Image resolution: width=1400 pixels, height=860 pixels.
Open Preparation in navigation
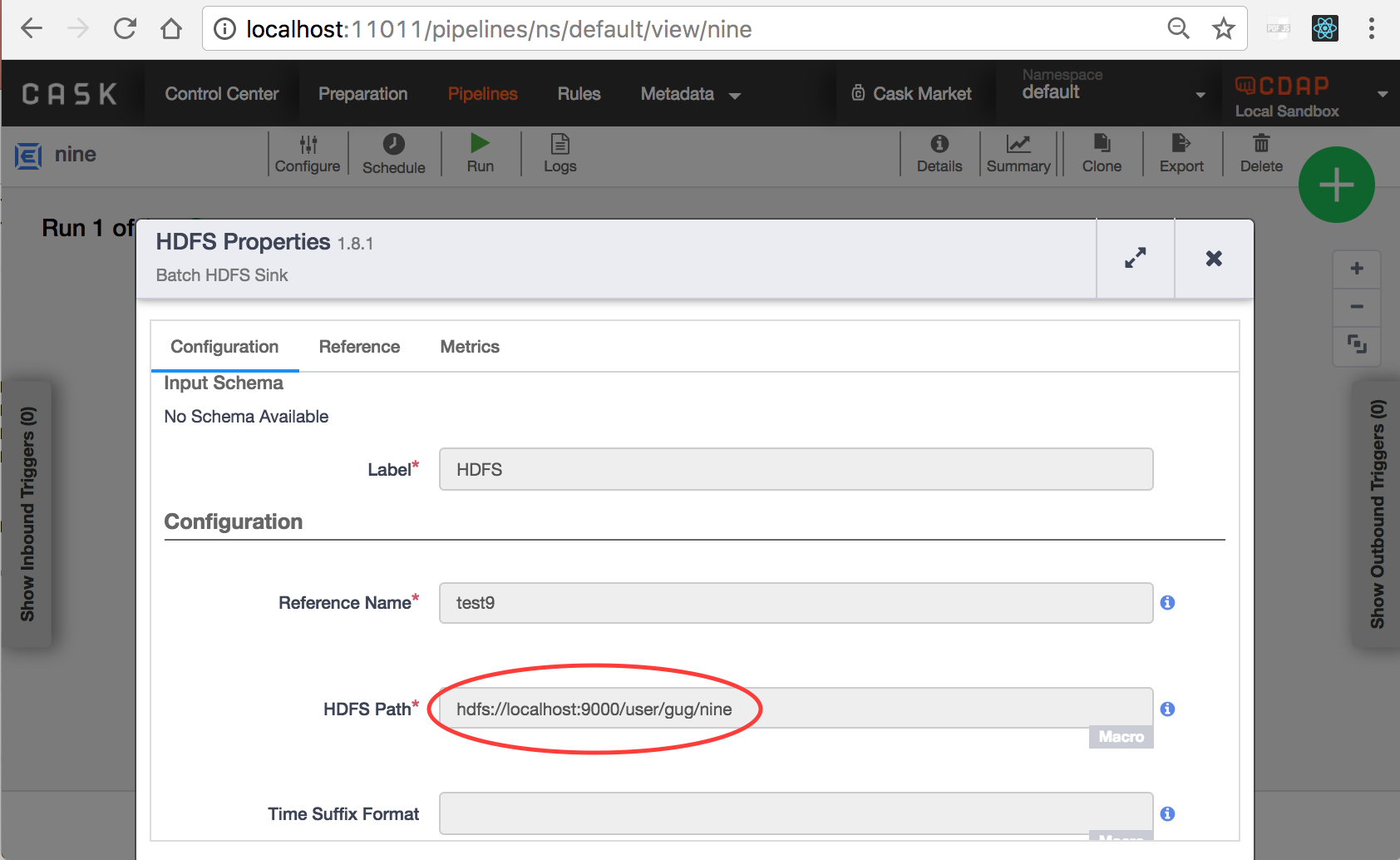[x=363, y=94]
